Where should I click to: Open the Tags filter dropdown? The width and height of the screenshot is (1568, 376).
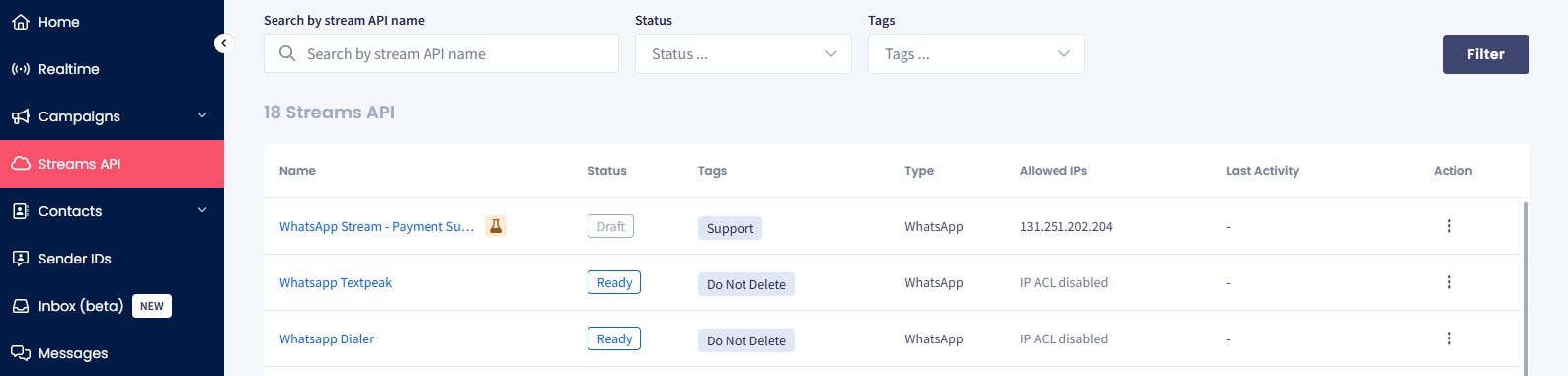(x=977, y=53)
